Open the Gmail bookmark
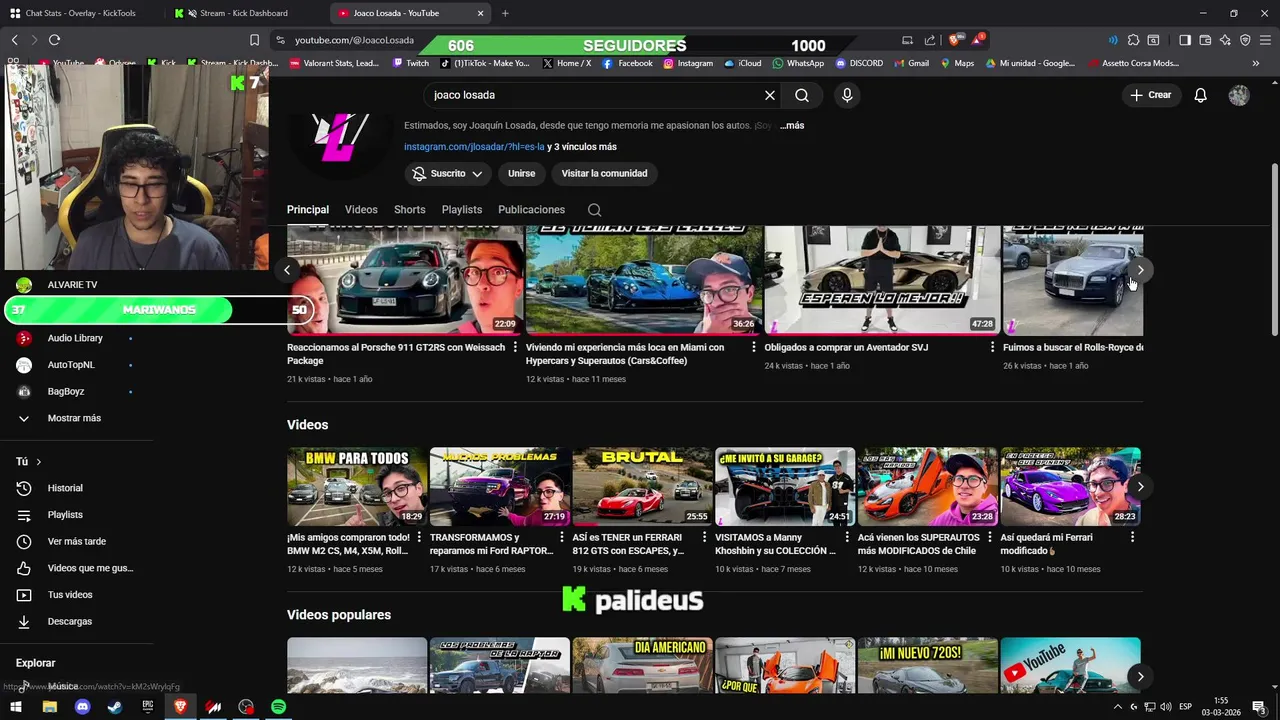Screen dimensions: 1280x720 tap(910, 63)
